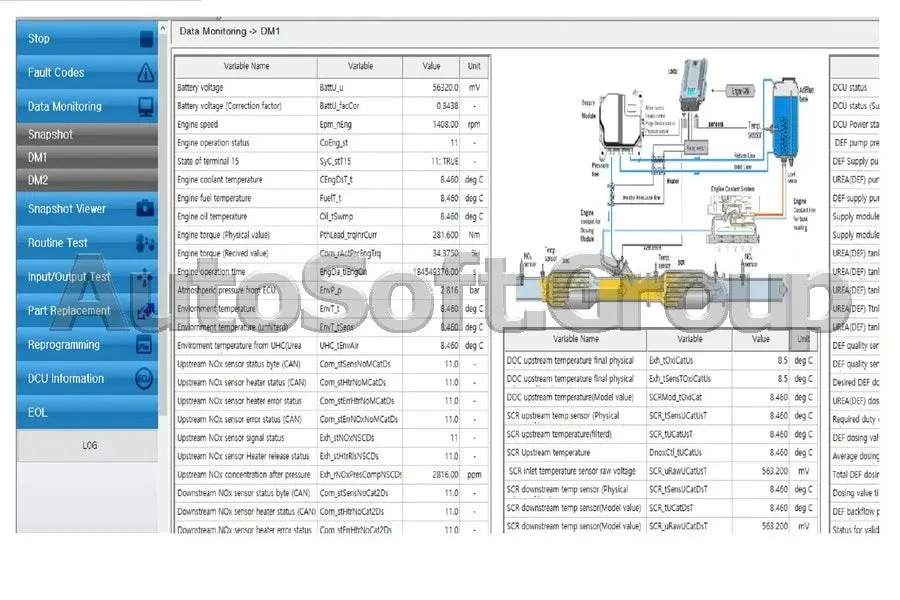The width and height of the screenshot is (900, 600).
Task: Open the Data Monitoring section
Action: tap(87, 106)
